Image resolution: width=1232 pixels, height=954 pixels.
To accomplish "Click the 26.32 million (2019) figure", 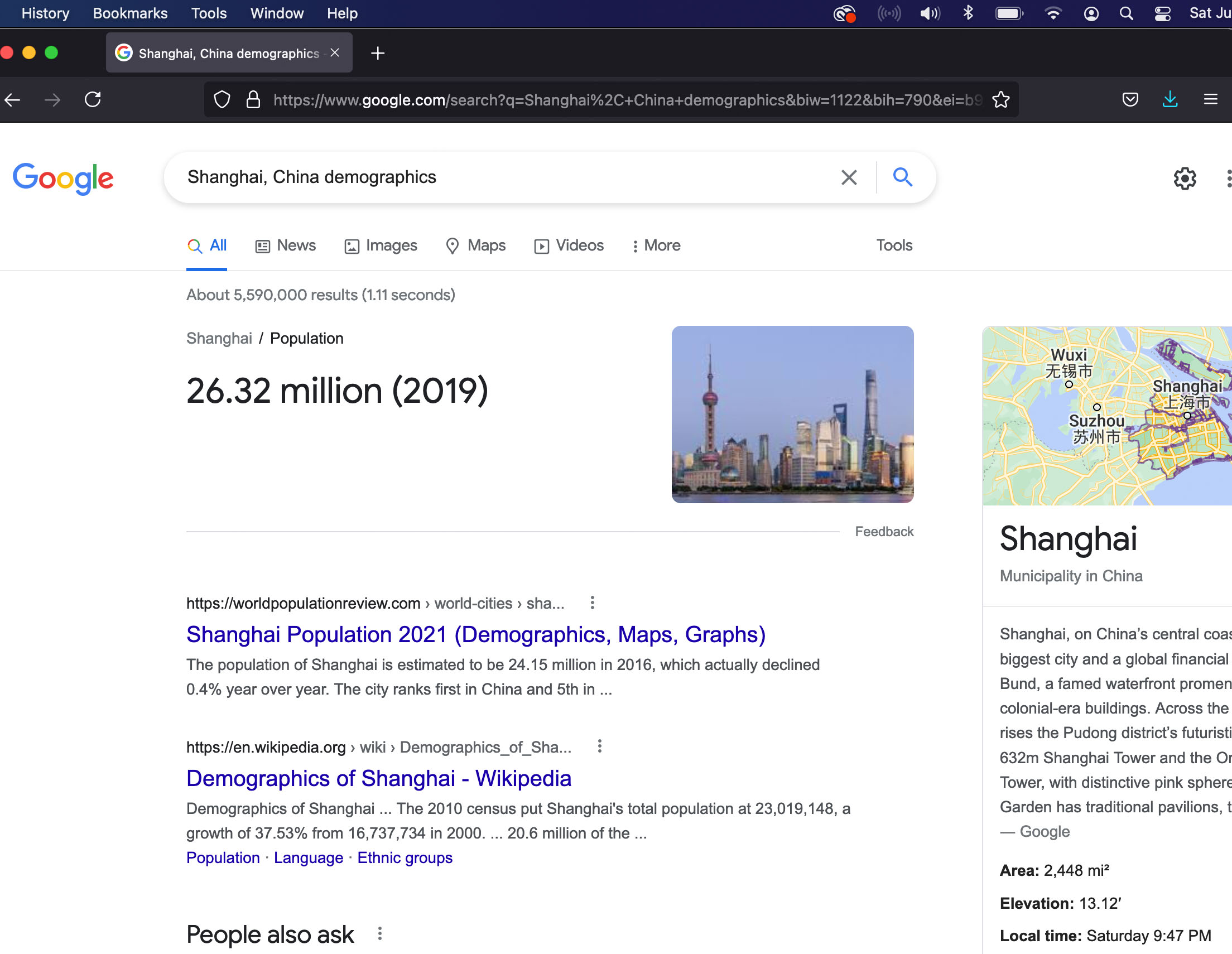I will pyautogui.click(x=338, y=391).
